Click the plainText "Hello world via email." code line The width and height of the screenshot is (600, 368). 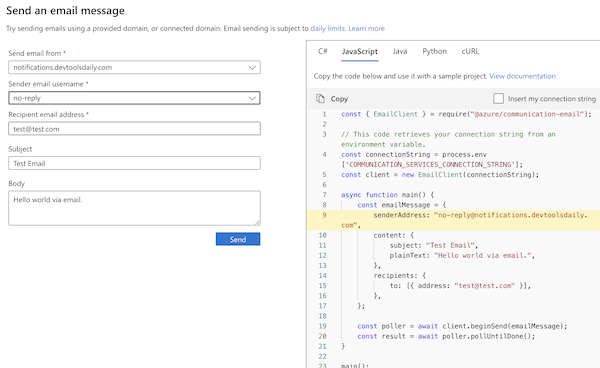462,256
